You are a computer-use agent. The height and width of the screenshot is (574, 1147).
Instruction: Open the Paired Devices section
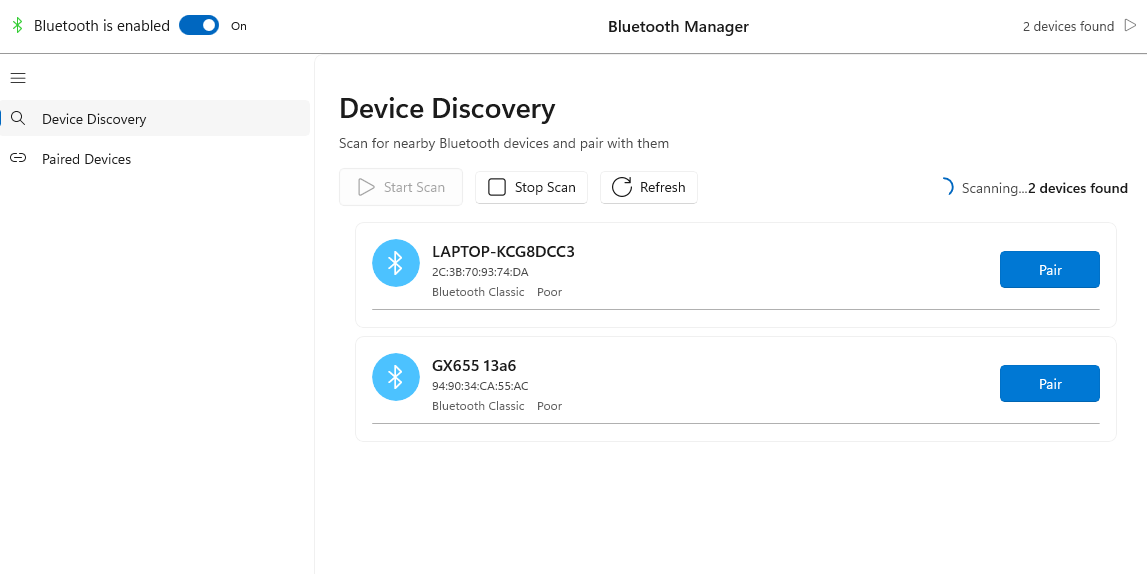click(86, 159)
